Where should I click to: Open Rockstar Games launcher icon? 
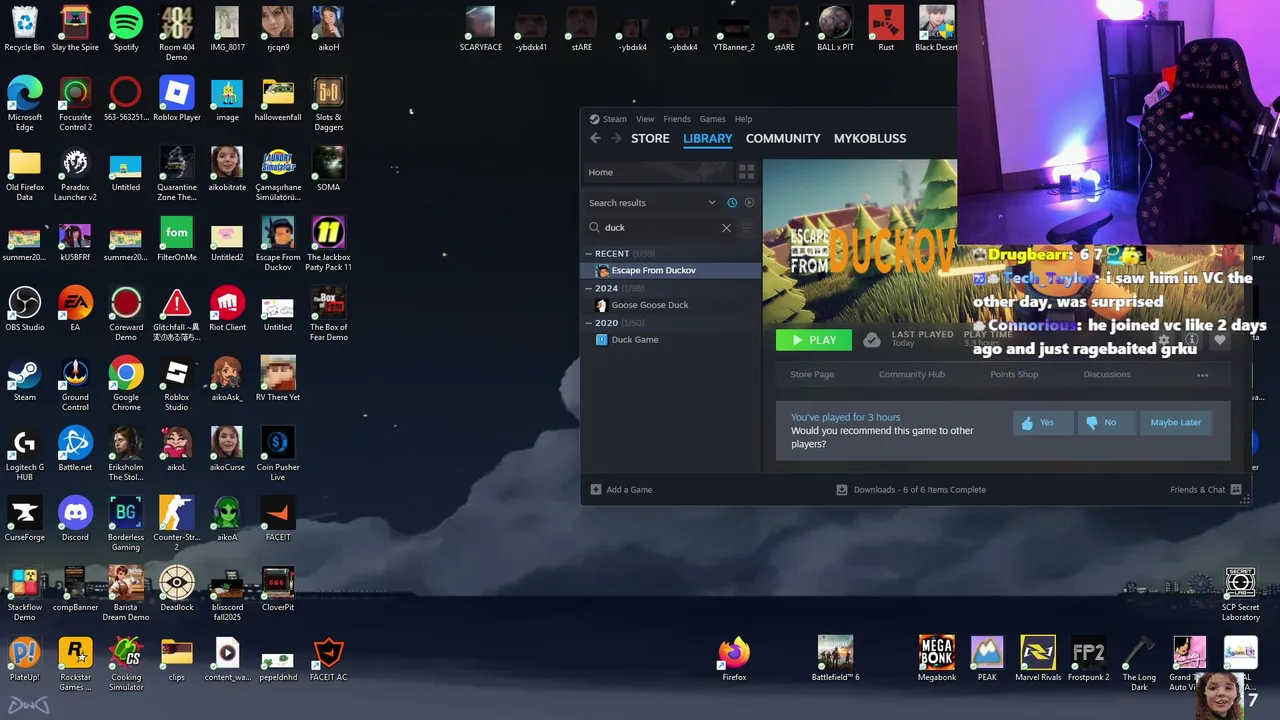75,663
